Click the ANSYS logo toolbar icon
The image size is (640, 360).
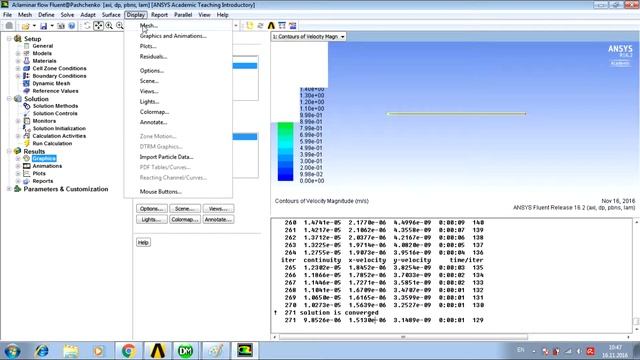(x=271, y=26)
